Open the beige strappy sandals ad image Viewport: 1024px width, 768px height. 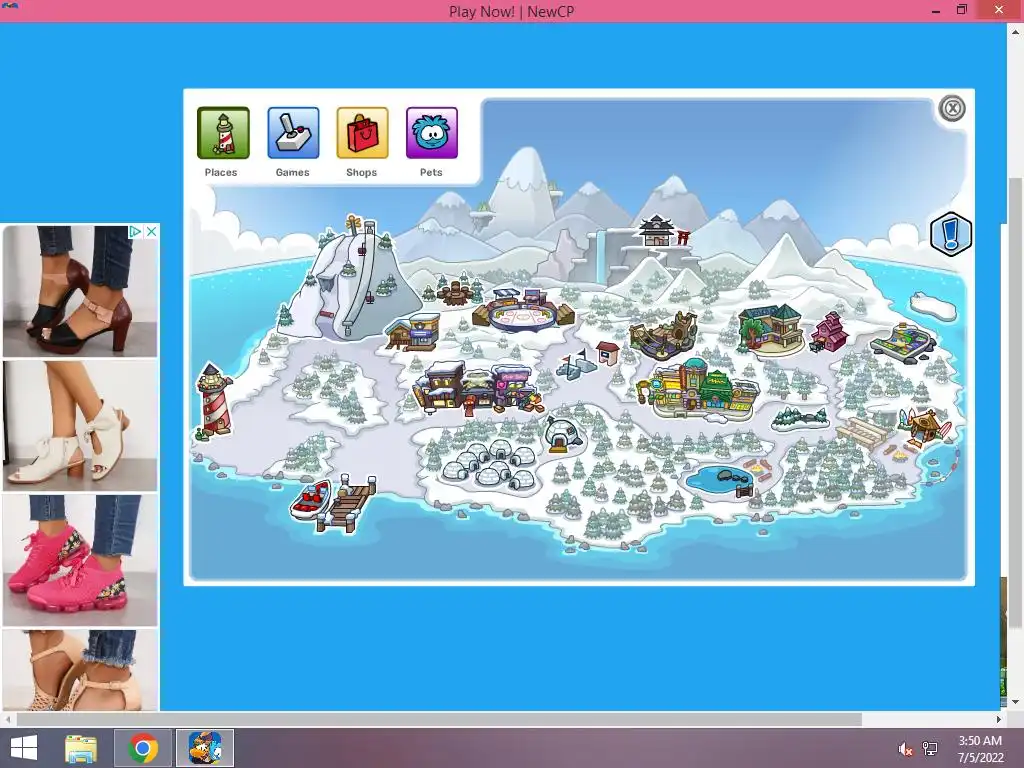(80, 669)
